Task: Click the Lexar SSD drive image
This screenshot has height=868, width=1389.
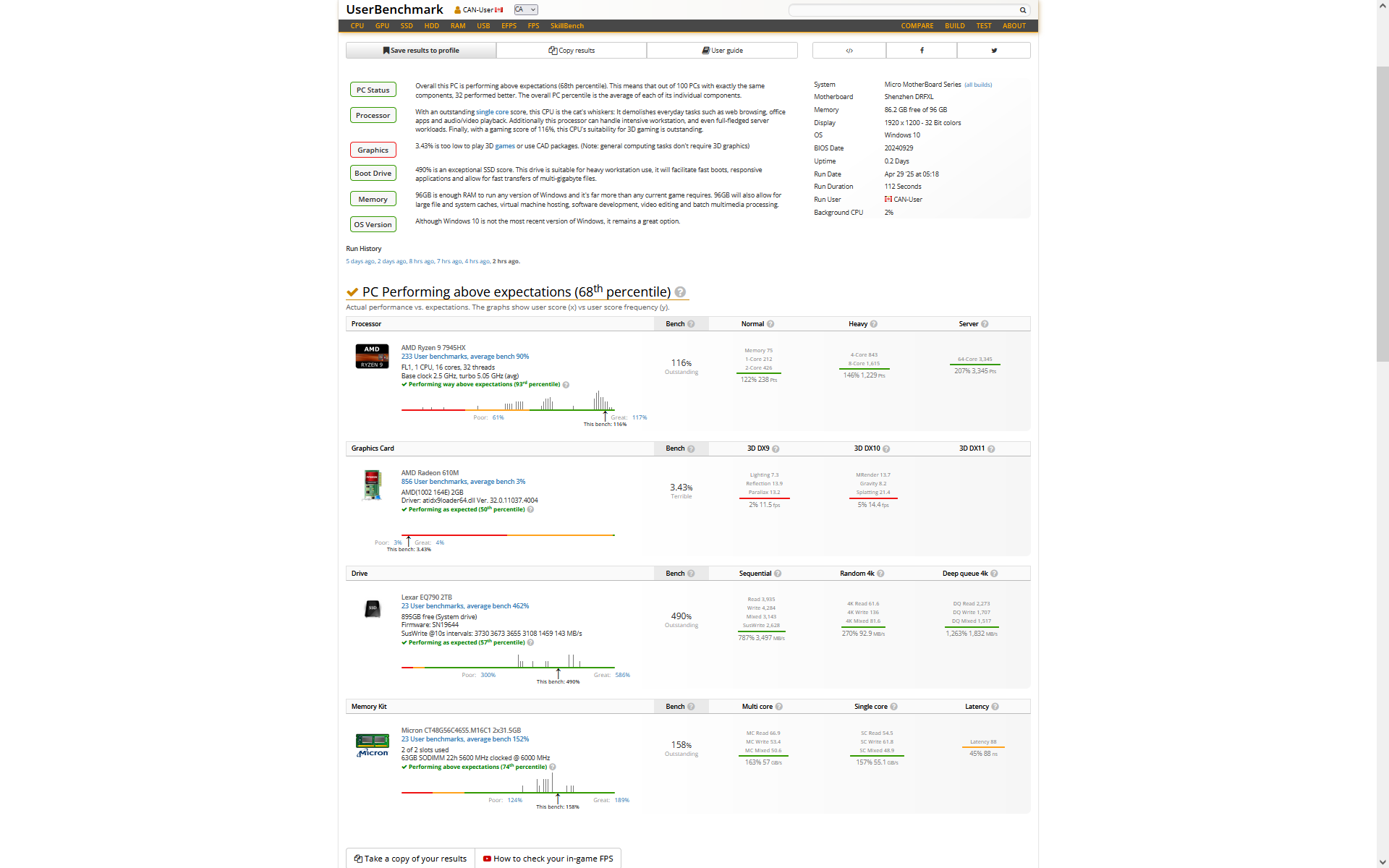Action: [x=372, y=608]
